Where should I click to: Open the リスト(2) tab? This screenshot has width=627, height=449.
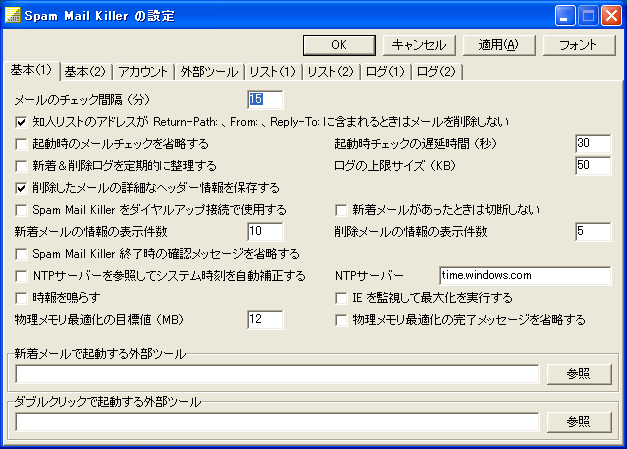331,72
